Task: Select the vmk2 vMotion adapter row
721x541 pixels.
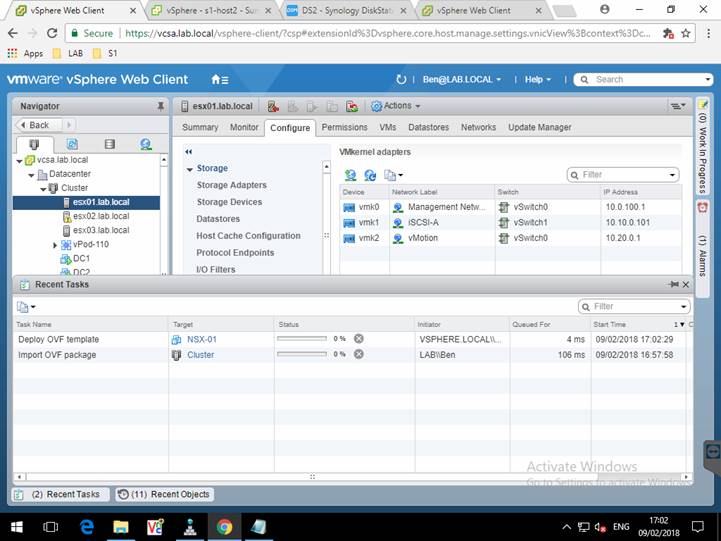Action: pos(510,238)
